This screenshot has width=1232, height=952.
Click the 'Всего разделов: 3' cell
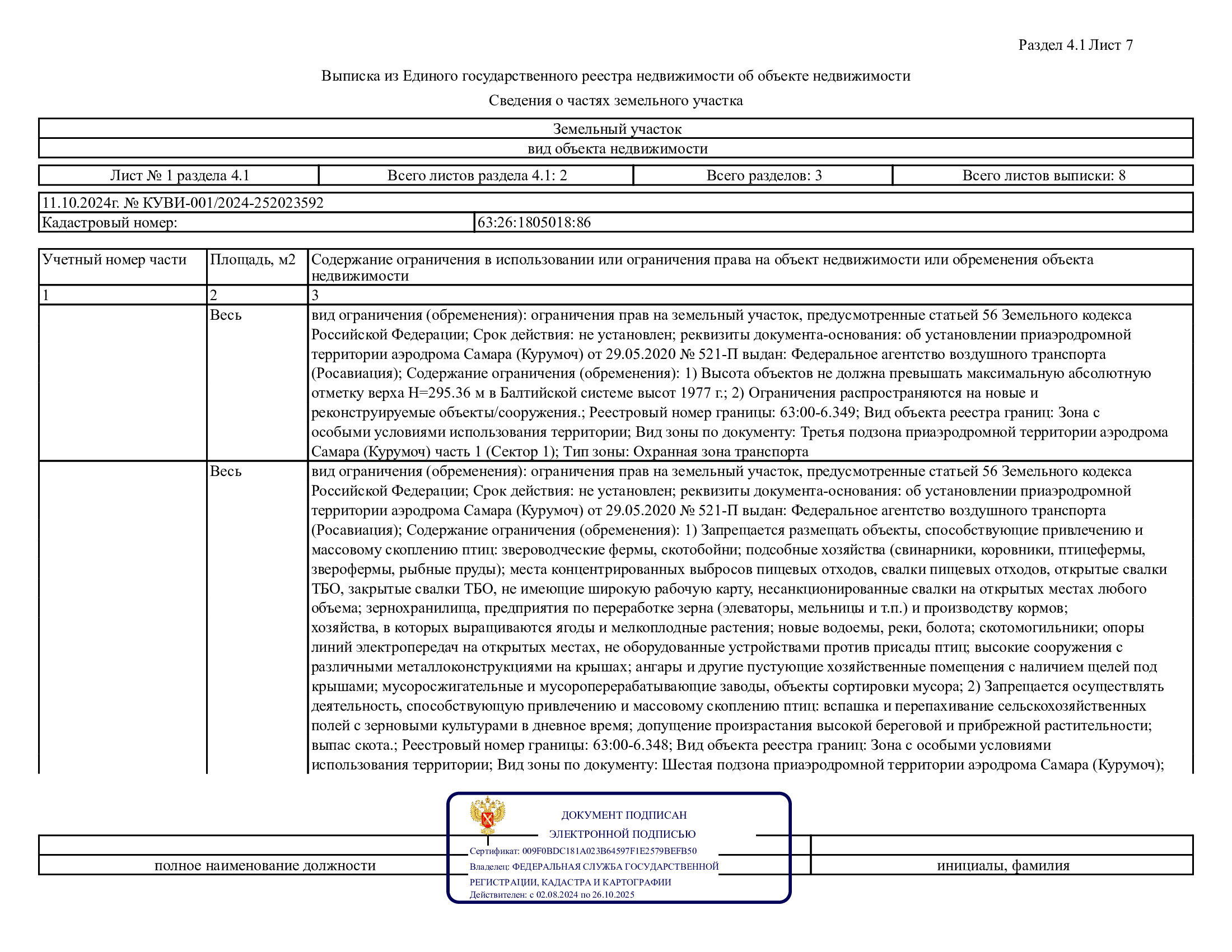(x=764, y=175)
